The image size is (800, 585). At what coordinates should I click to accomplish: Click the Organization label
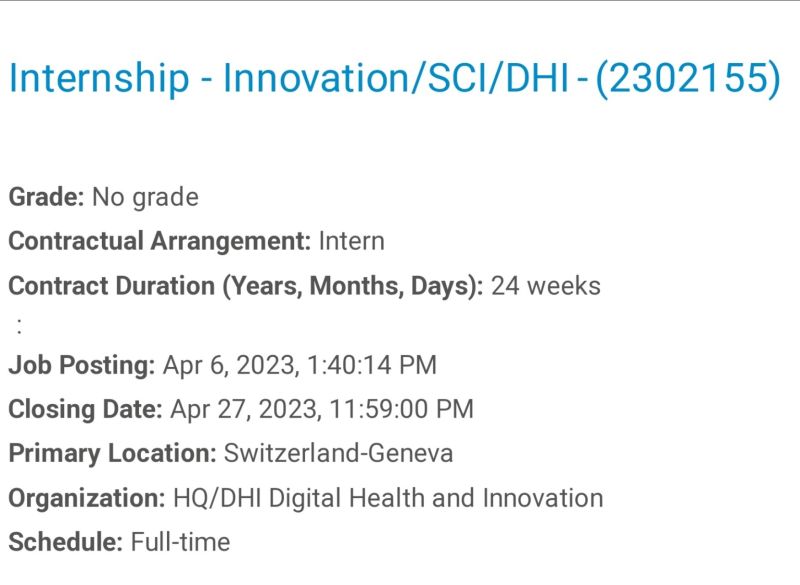point(87,498)
